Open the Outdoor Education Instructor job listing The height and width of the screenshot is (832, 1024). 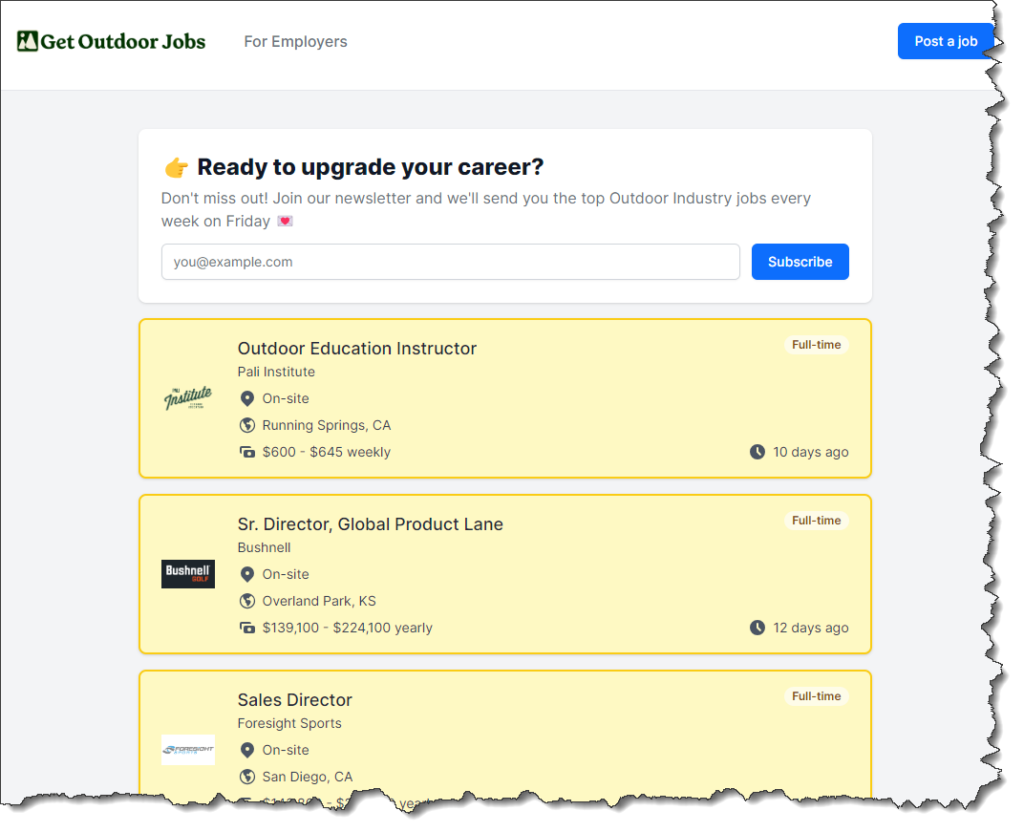[x=357, y=349]
